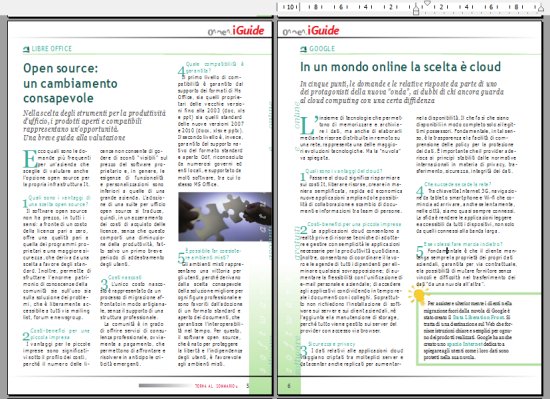550x399 pixels.
Task: Click the right indent marker on ruler
Action: pyautogui.click(x=542, y=8)
